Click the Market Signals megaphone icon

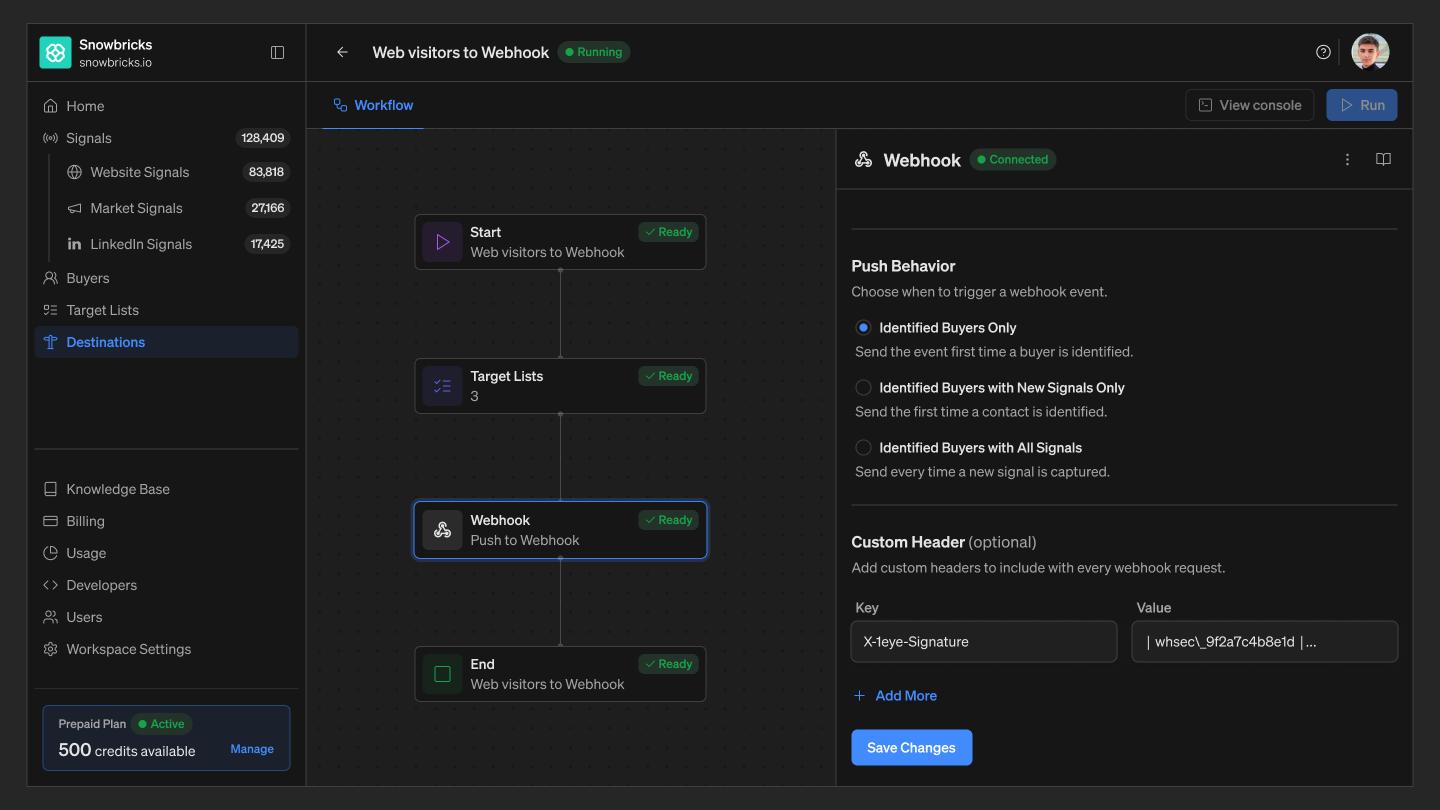(x=74, y=208)
